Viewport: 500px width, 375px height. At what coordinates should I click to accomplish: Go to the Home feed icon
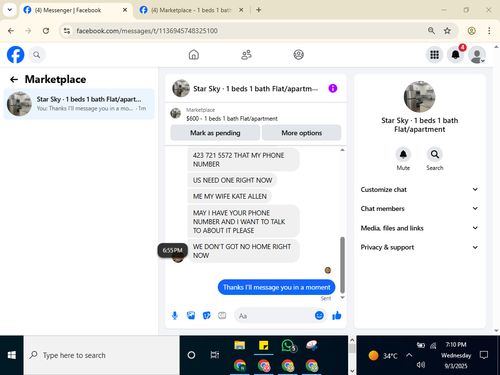coord(194,55)
